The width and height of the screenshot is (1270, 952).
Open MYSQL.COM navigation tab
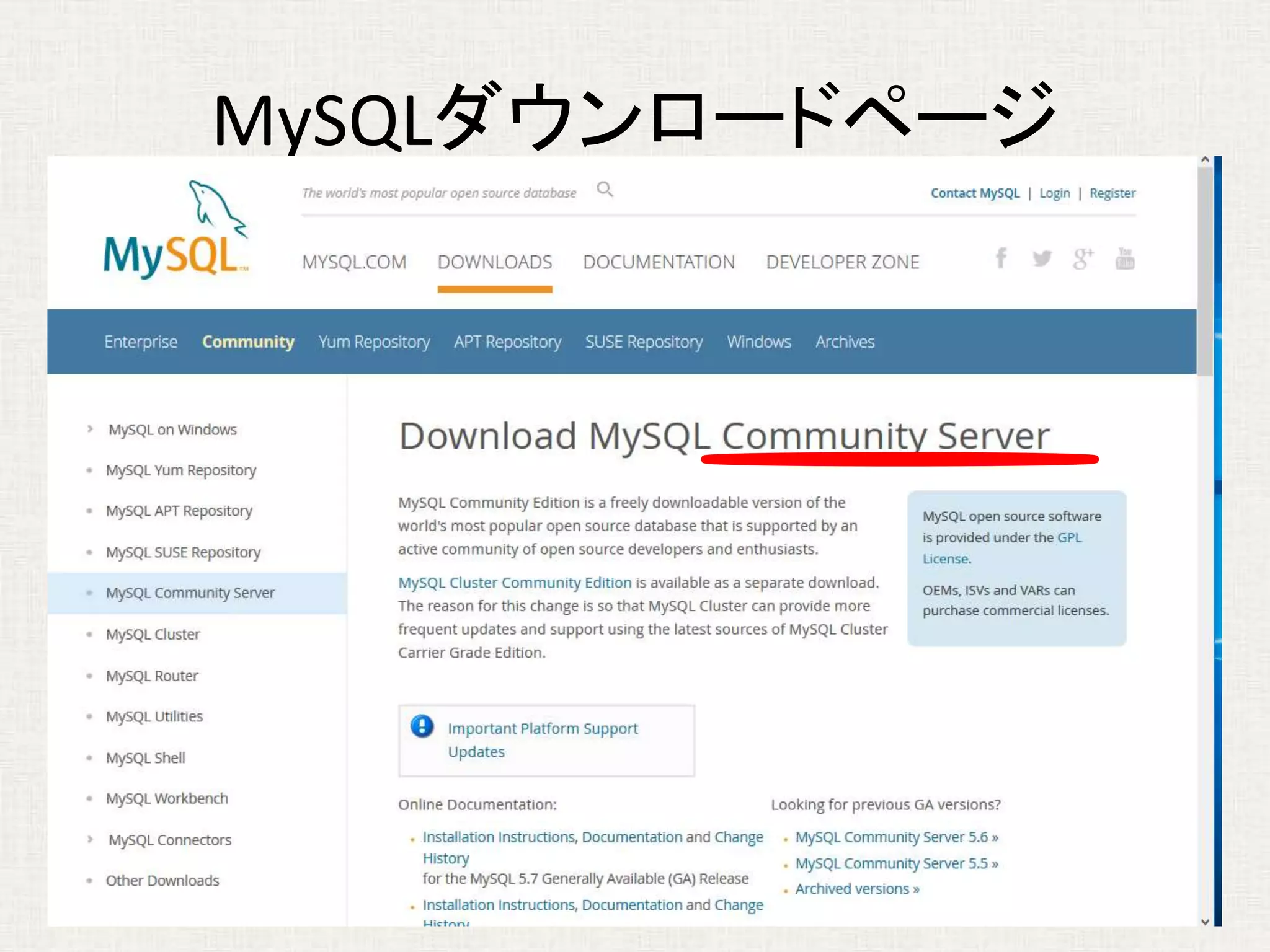354,262
